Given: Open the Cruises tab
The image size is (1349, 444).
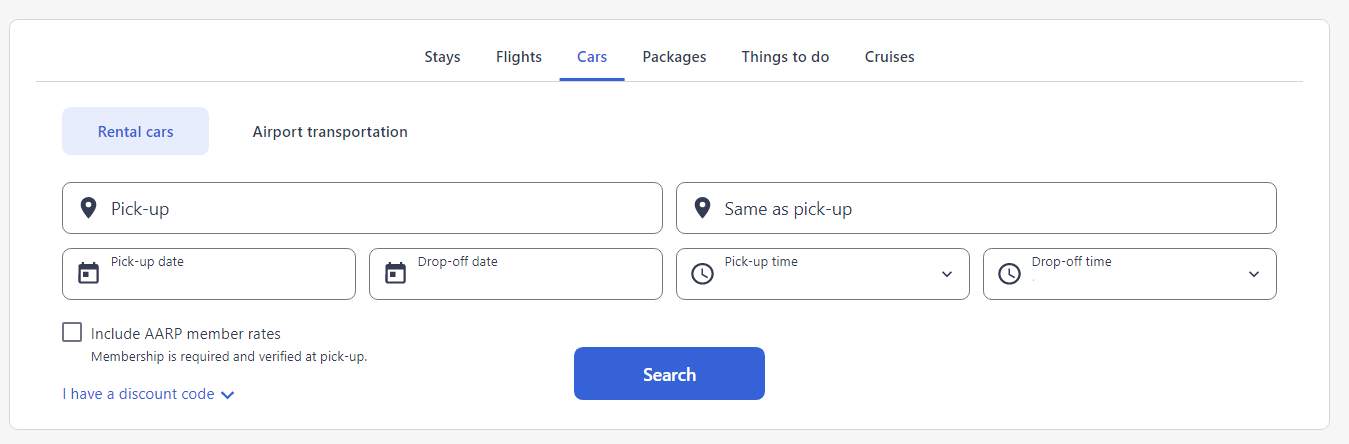Looking at the screenshot, I should (x=889, y=57).
